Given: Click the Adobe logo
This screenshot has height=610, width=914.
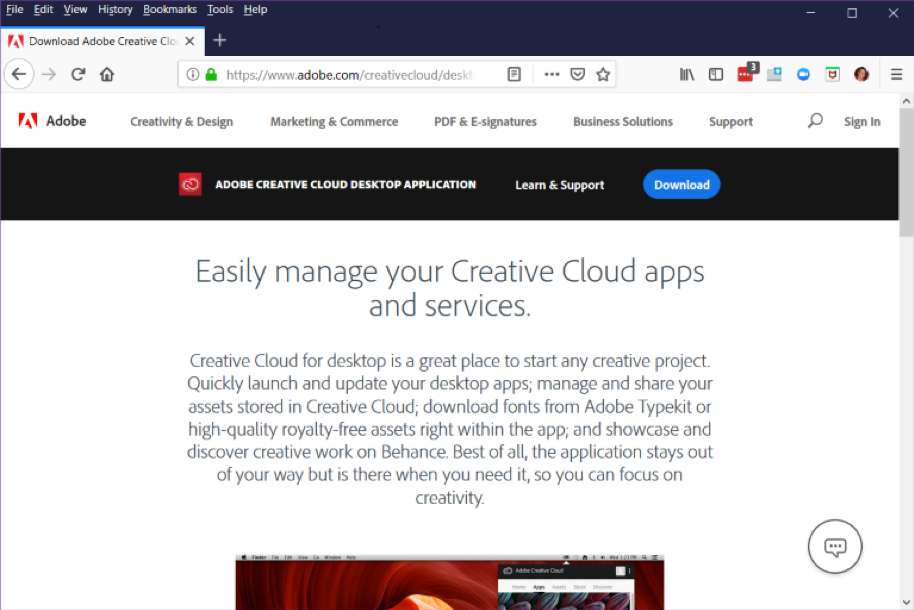Looking at the screenshot, I should point(28,121).
